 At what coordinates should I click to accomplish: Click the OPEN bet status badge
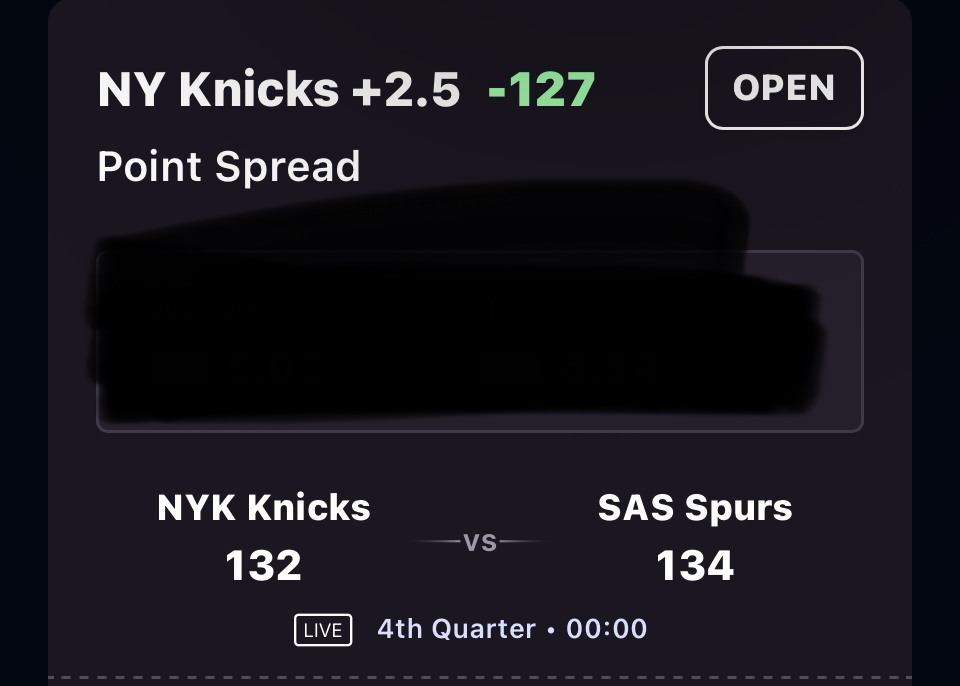click(x=784, y=88)
